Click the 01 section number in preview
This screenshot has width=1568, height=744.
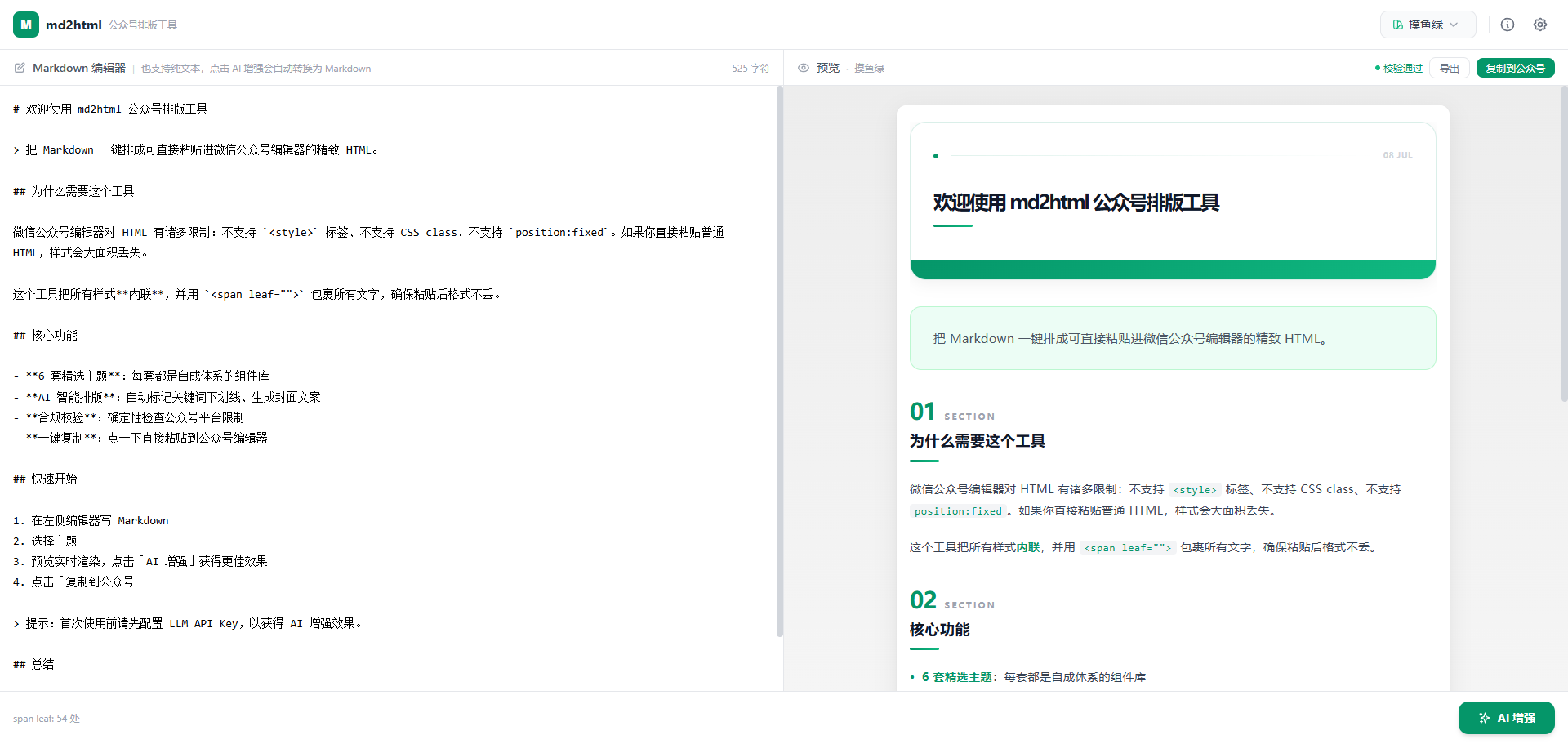click(x=923, y=412)
